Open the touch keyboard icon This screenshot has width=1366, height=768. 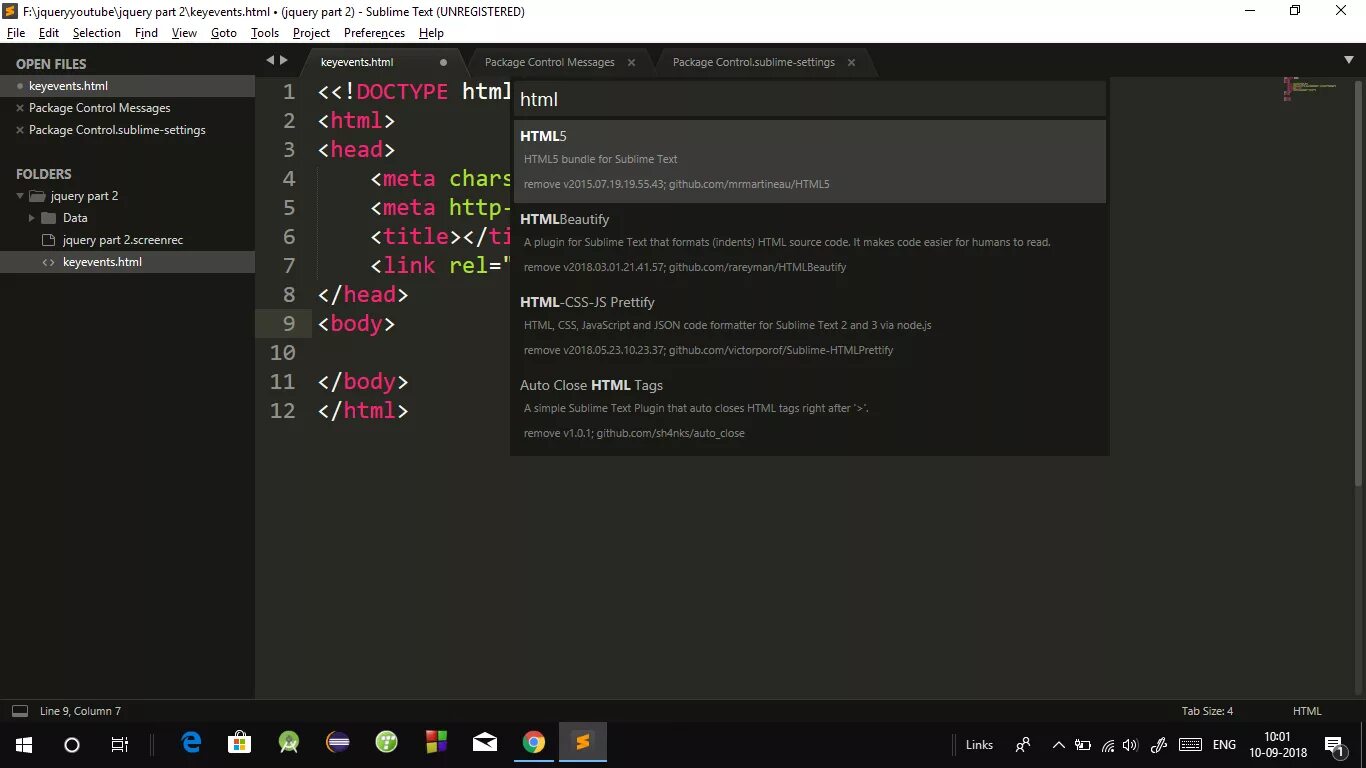coord(1190,744)
